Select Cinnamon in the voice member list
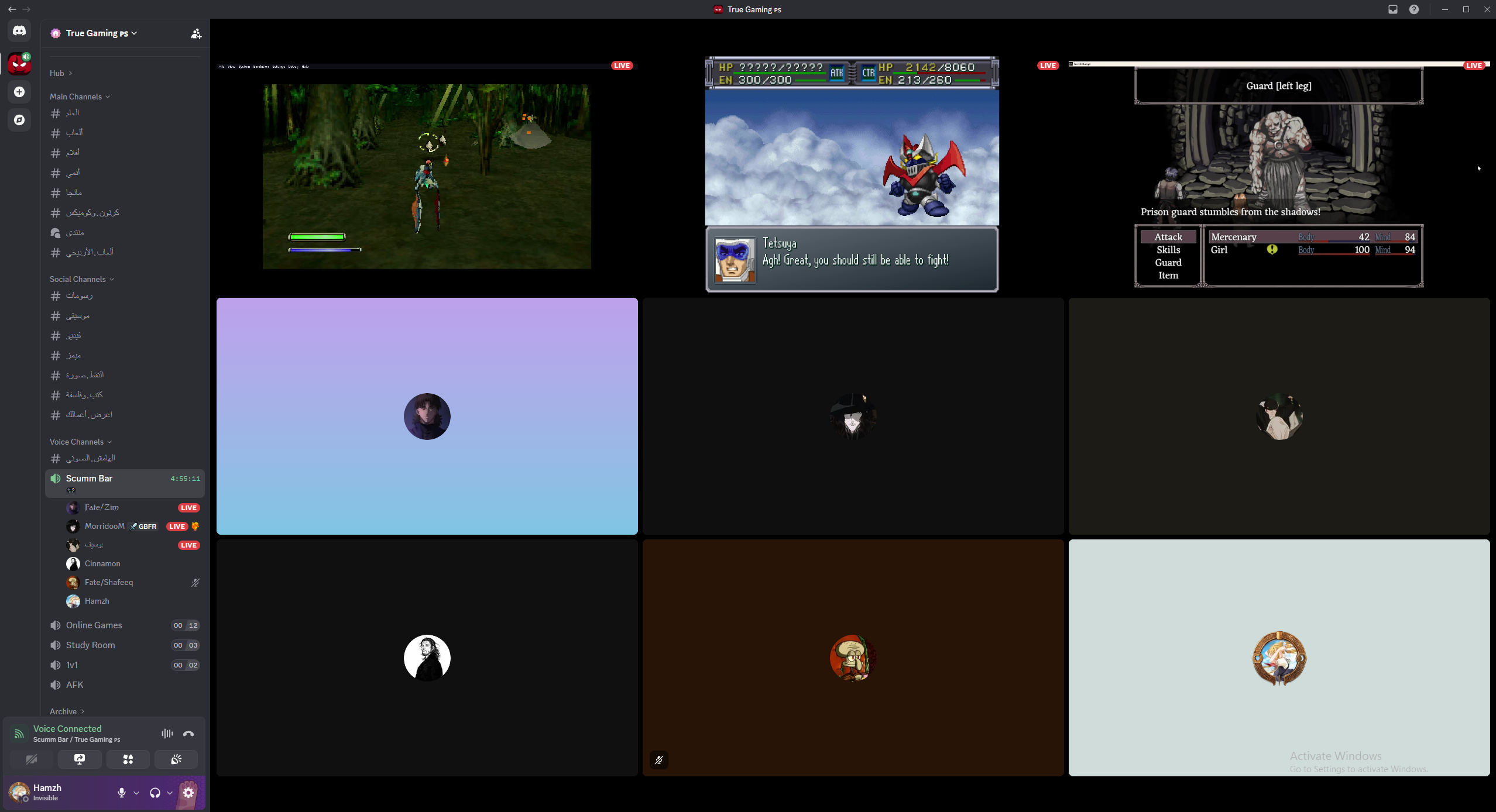Viewport: 1496px width, 812px height. [x=133, y=564]
